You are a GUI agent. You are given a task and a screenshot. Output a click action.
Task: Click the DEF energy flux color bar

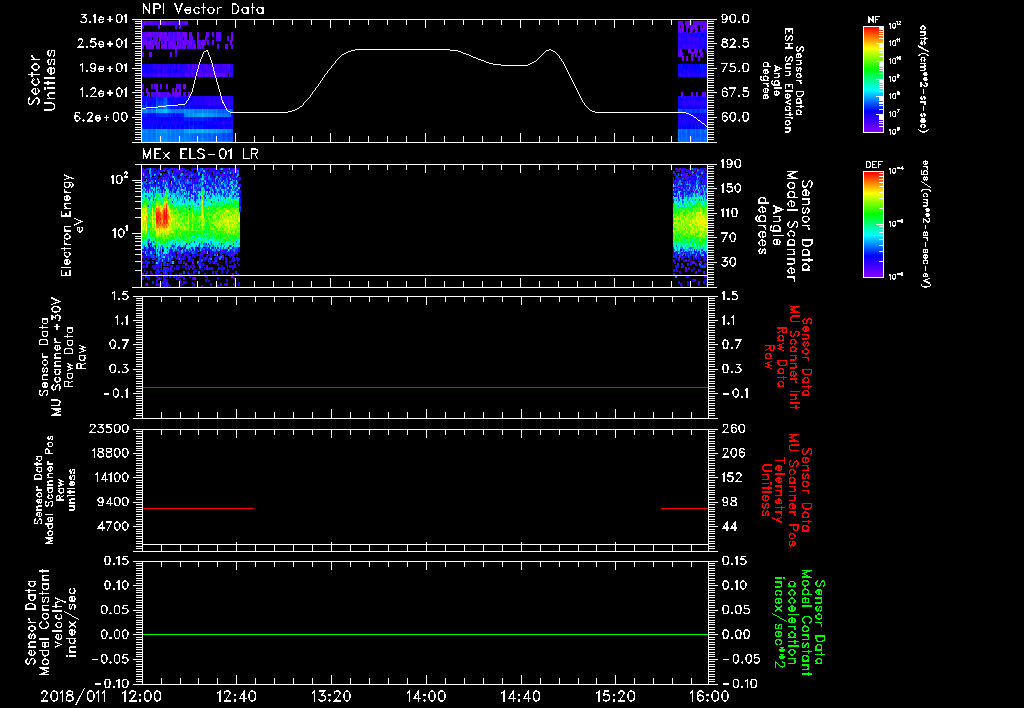pos(874,224)
